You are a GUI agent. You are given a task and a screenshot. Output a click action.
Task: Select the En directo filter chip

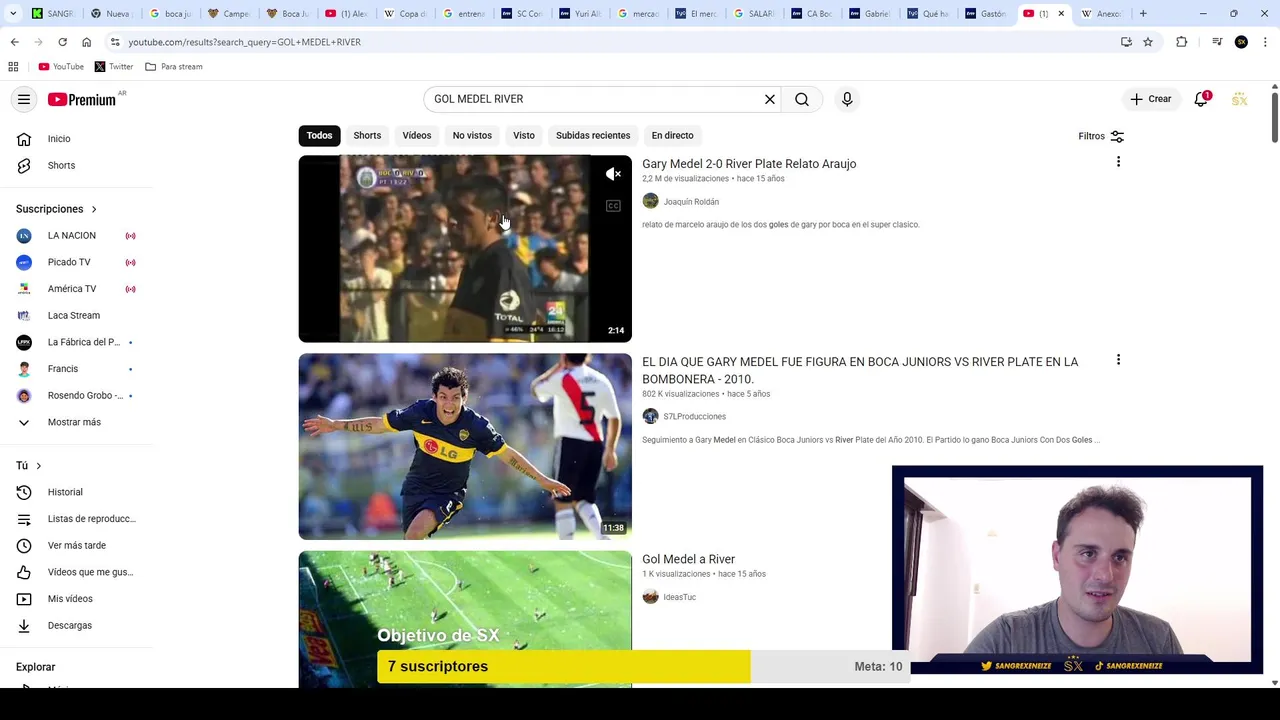[x=672, y=135]
